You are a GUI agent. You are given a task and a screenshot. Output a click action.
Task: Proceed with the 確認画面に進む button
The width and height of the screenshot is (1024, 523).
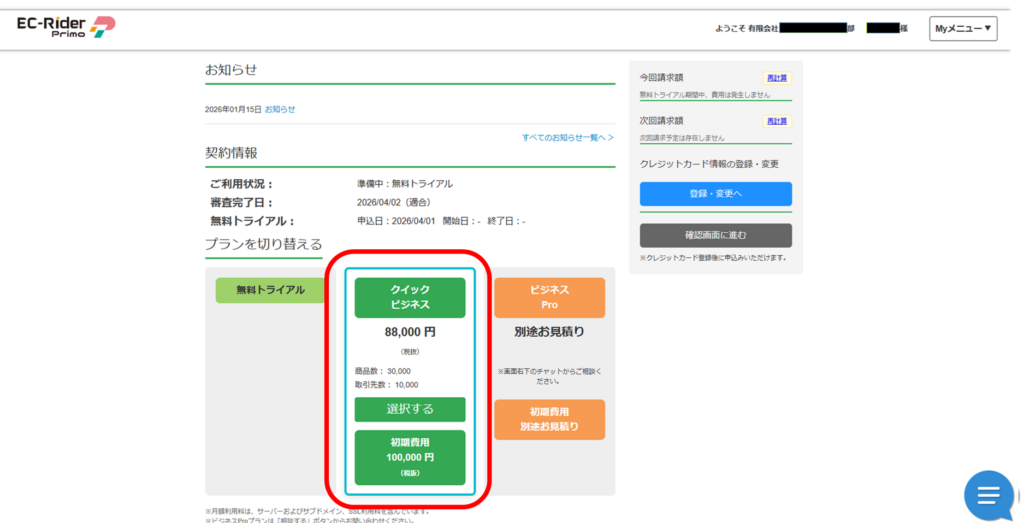(715, 235)
